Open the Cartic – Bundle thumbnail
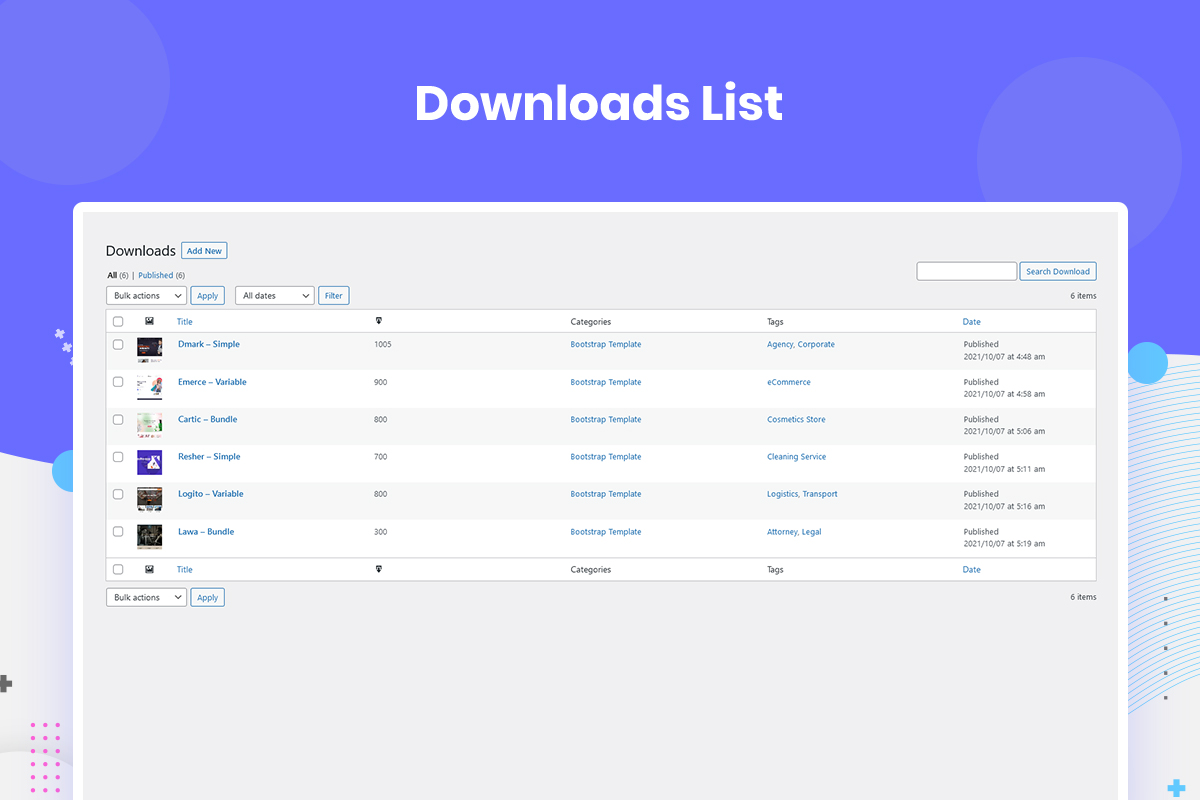1200x800 pixels. pyautogui.click(x=150, y=425)
